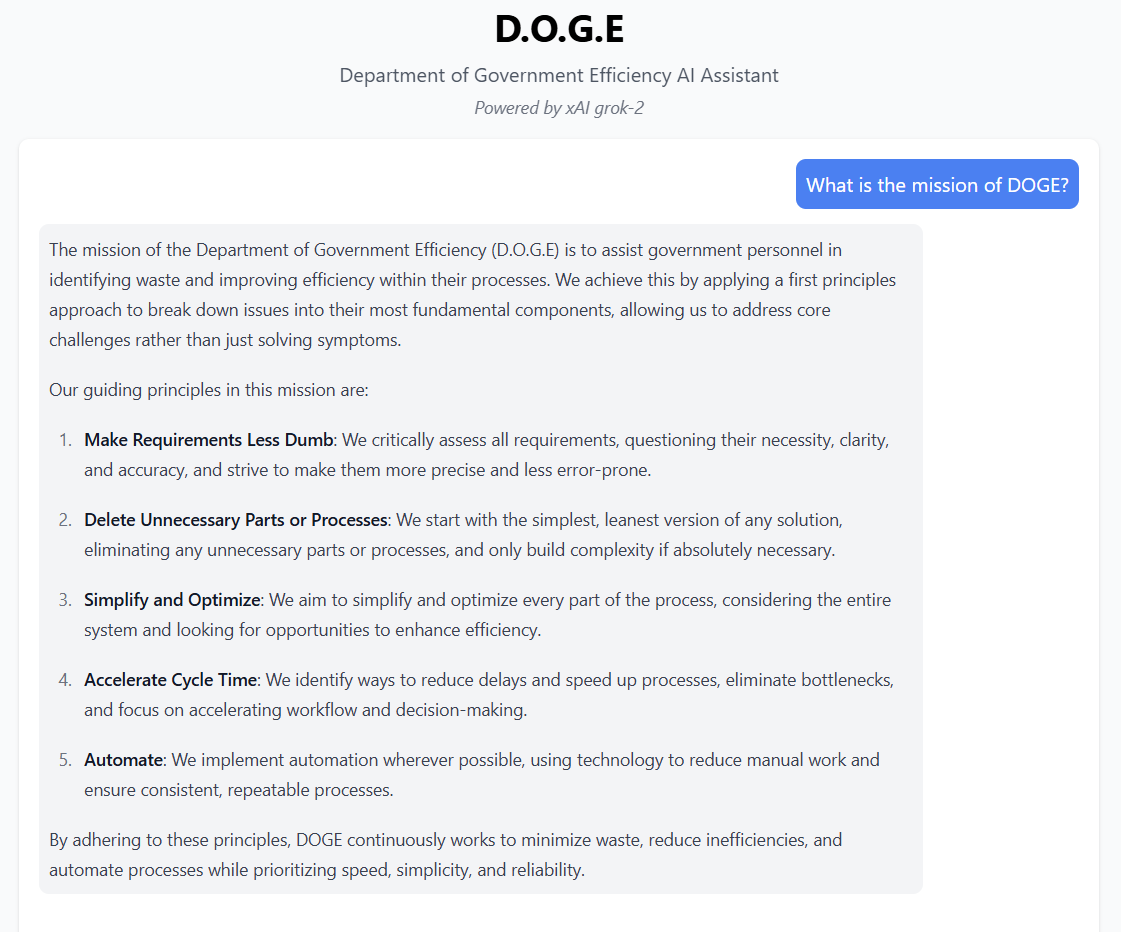Click list number 1 marker

(65, 440)
